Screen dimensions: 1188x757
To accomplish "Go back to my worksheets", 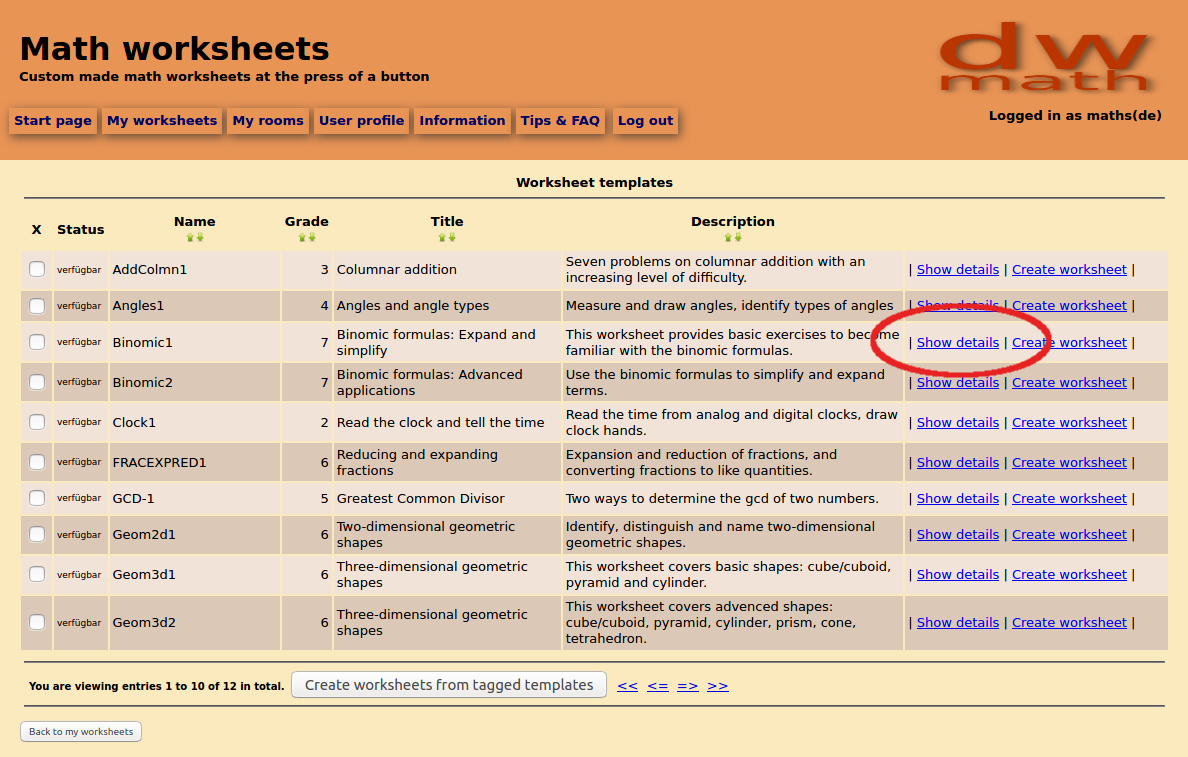I will (x=80, y=731).
